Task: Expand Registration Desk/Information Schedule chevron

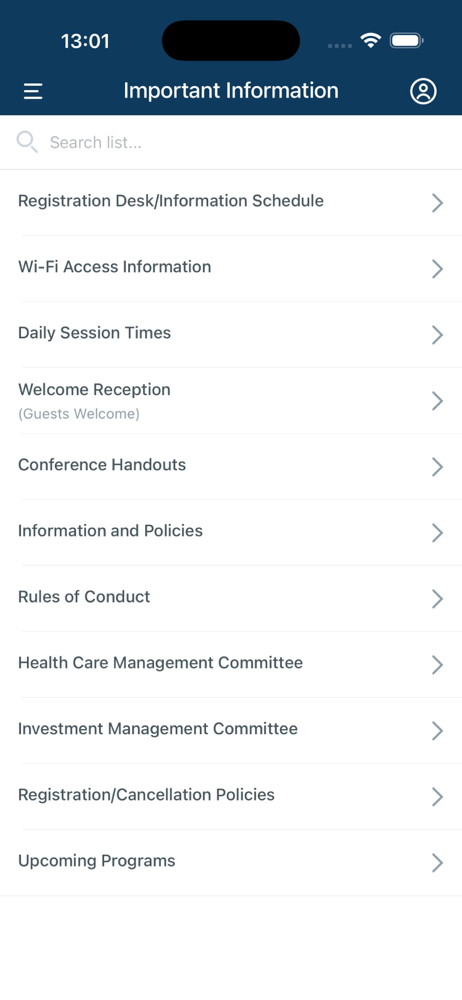Action: click(x=437, y=203)
